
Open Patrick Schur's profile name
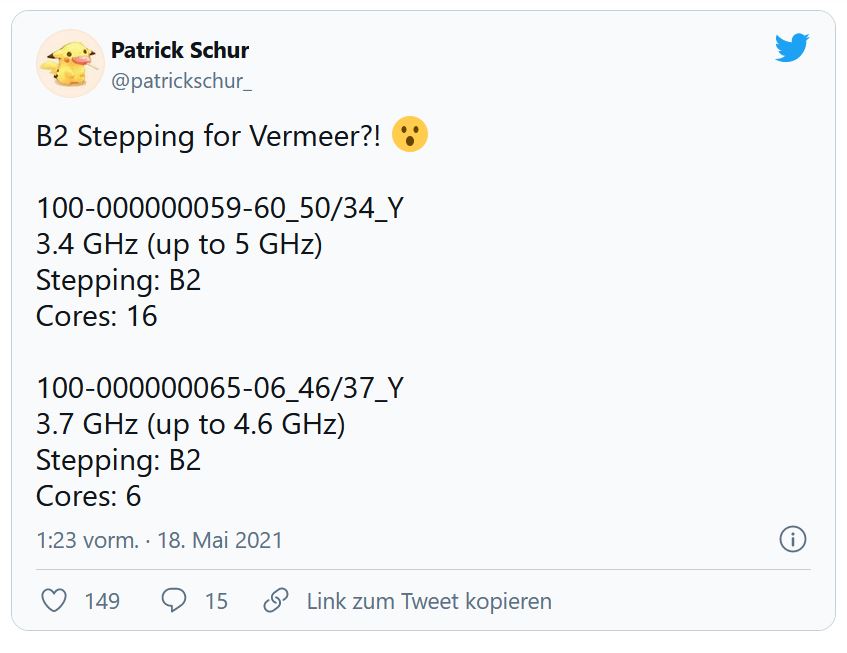[x=180, y=50]
